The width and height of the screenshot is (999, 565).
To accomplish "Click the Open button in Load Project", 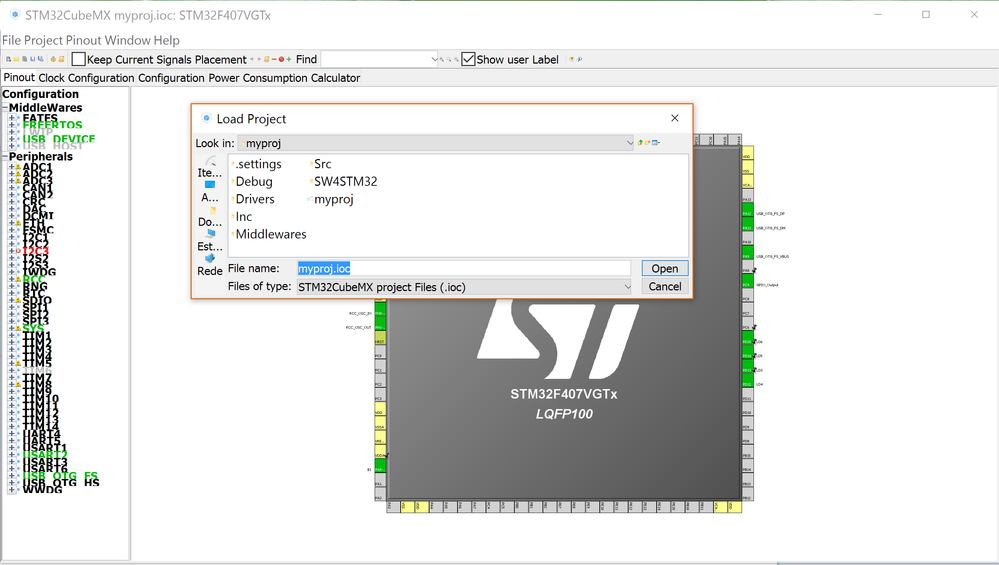I will [665, 268].
